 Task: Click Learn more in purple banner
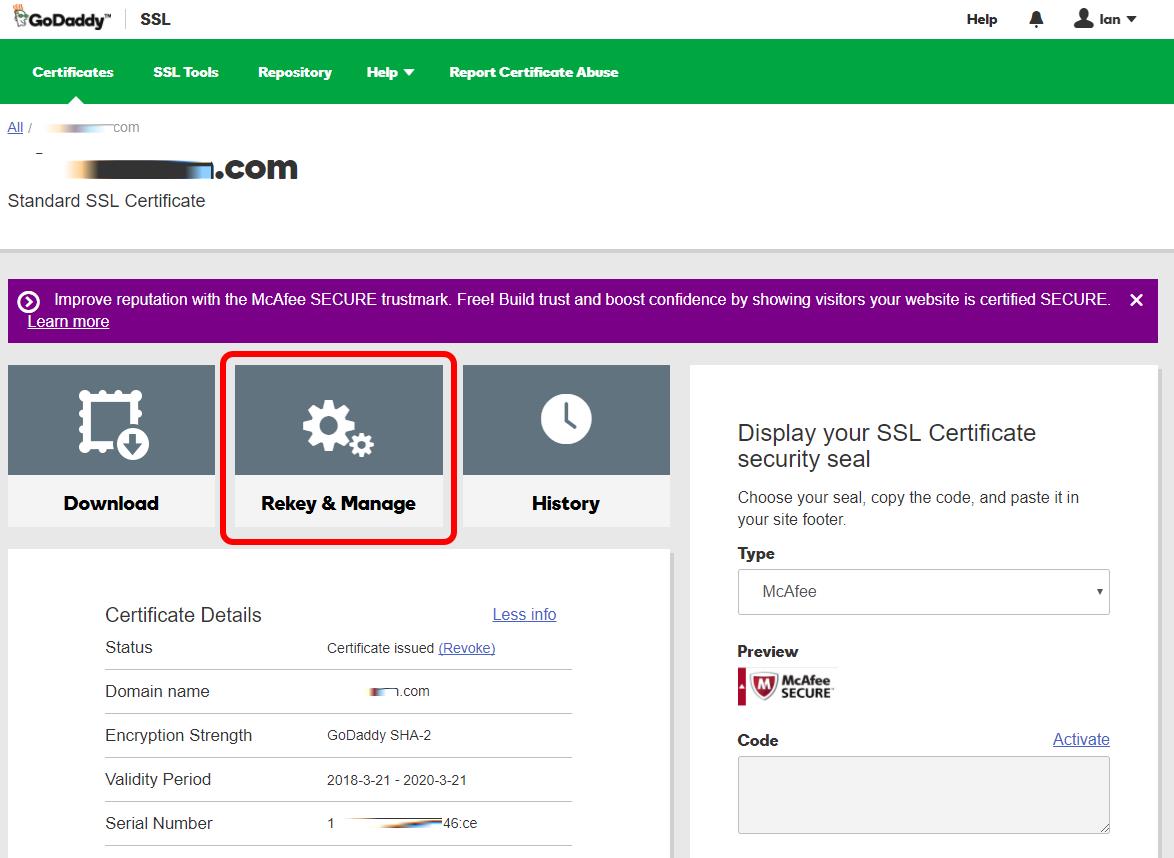(68, 322)
